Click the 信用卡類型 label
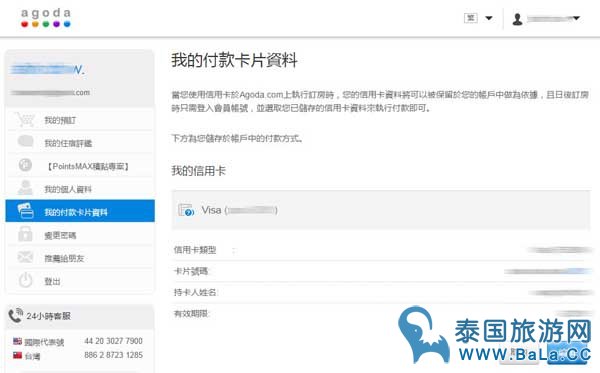 coord(195,250)
